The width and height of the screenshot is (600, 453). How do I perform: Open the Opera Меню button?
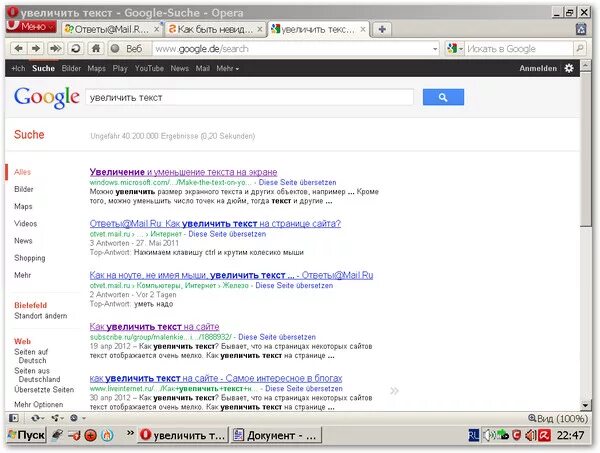[x=31, y=26]
